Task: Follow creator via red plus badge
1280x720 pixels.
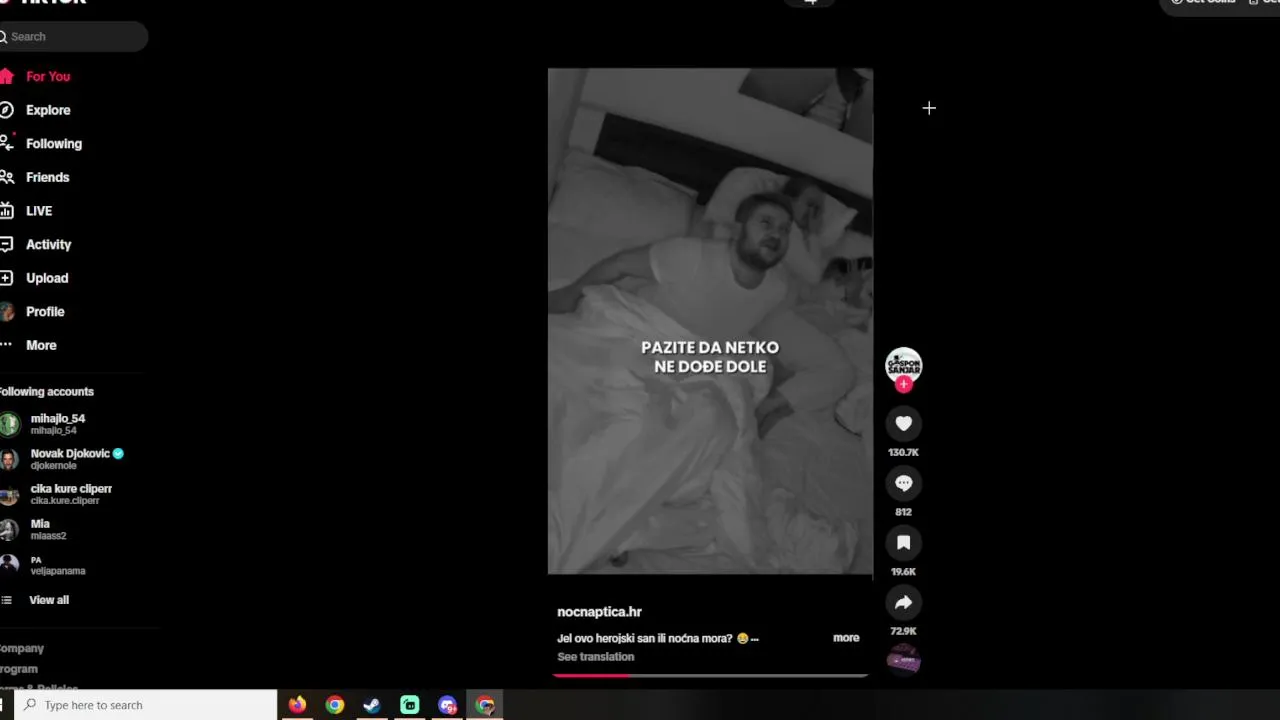Action: pyautogui.click(x=904, y=385)
